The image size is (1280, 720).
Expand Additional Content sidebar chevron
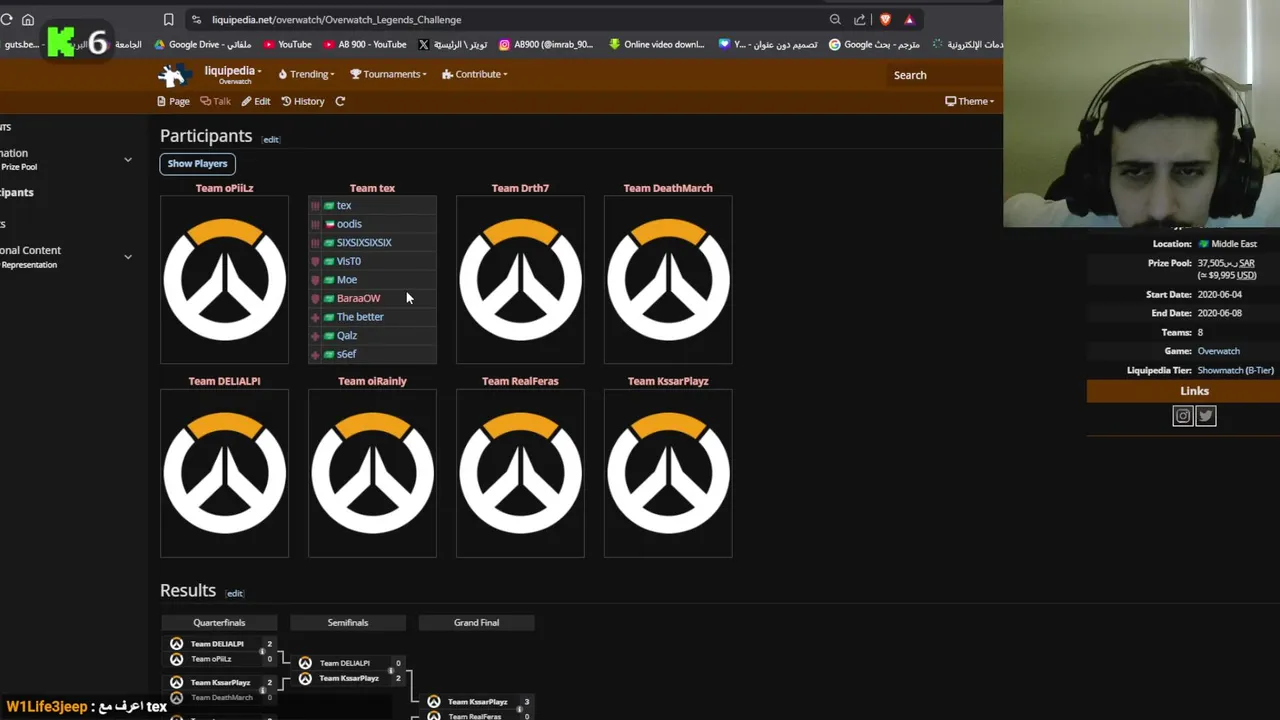[128, 257]
